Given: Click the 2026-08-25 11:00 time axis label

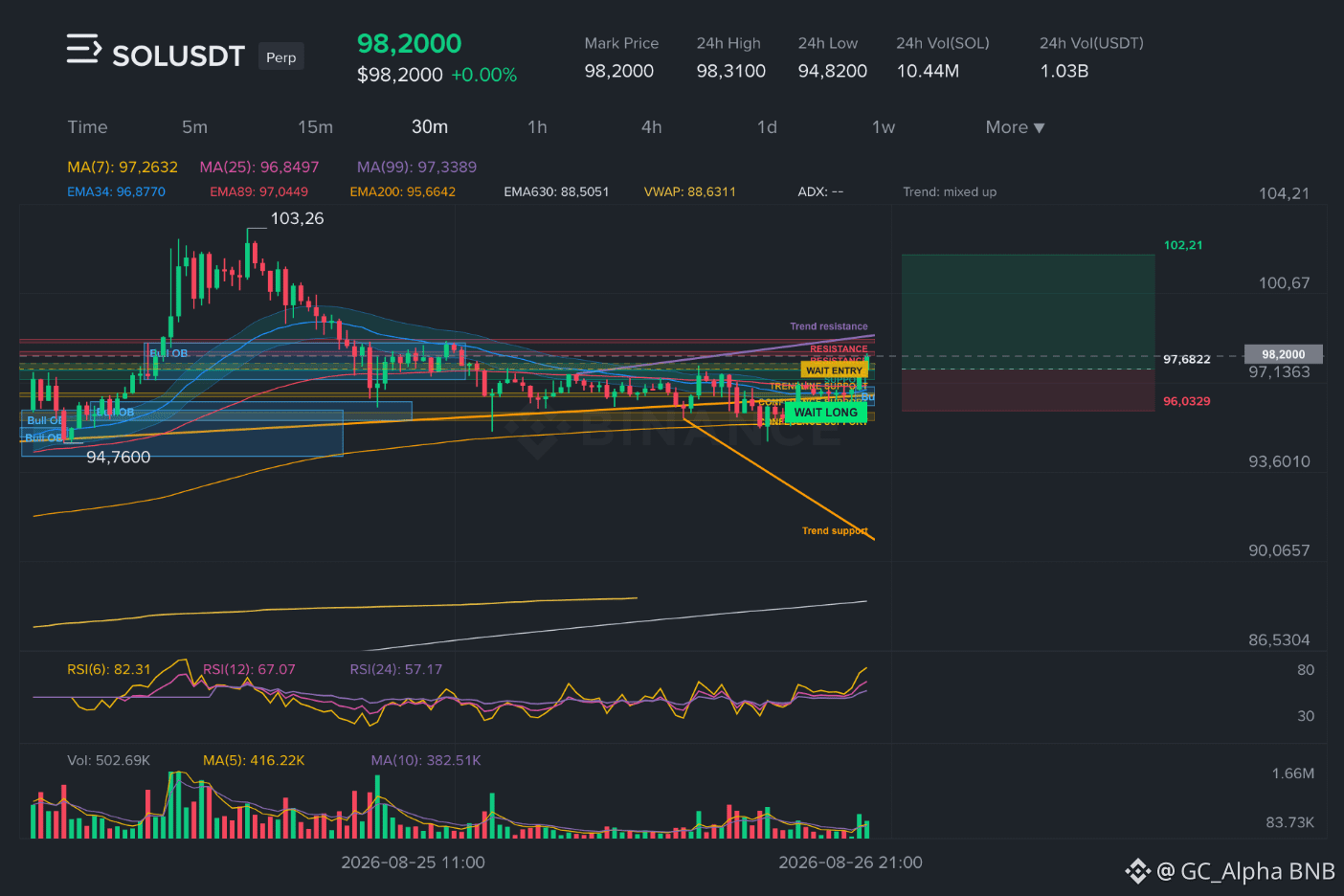Looking at the screenshot, I should (x=413, y=862).
